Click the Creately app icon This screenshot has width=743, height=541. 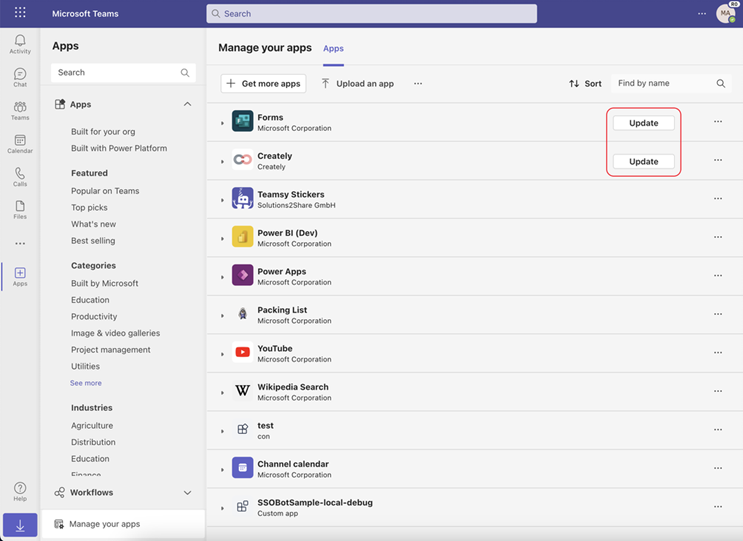pos(243,160)
